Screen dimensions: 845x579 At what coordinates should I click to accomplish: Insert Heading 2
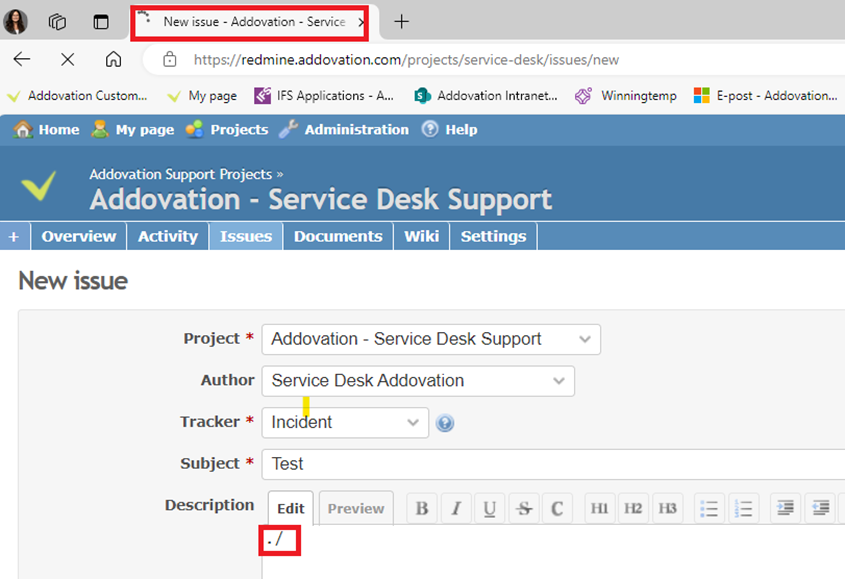[x=633, y=508]
